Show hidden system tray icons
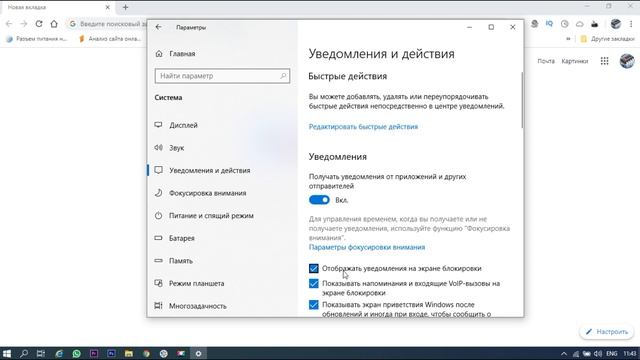 point(564,353)
